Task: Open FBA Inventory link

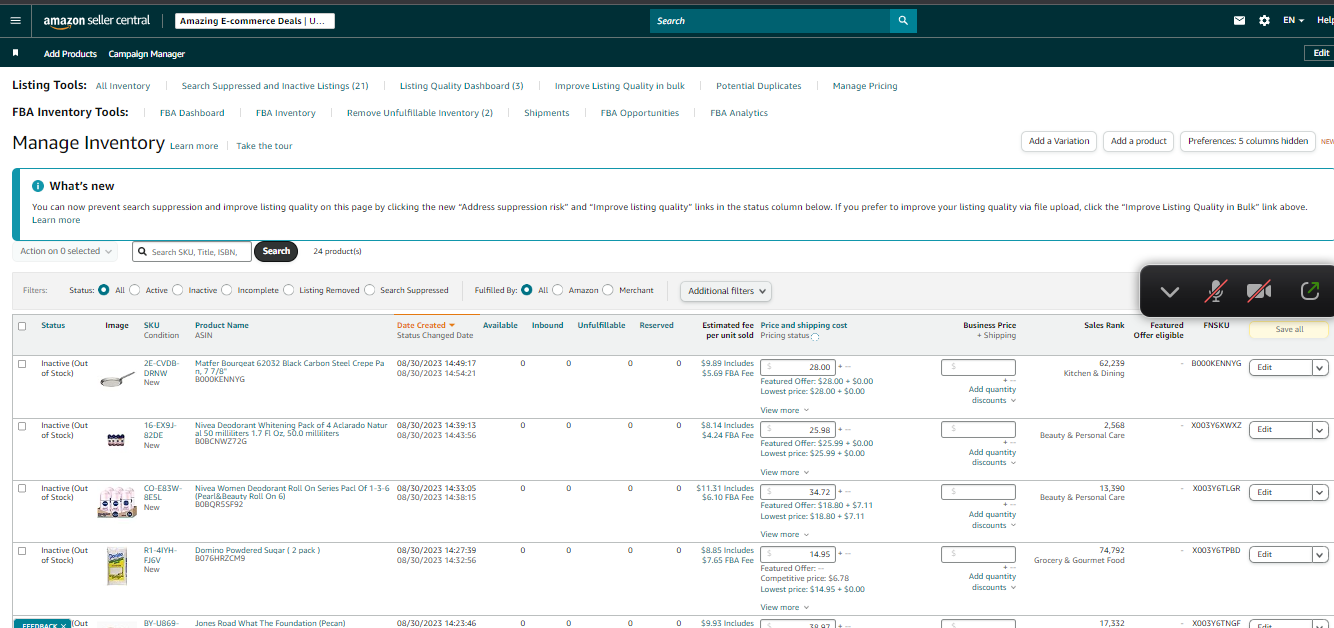Action: tap(285, 113)
